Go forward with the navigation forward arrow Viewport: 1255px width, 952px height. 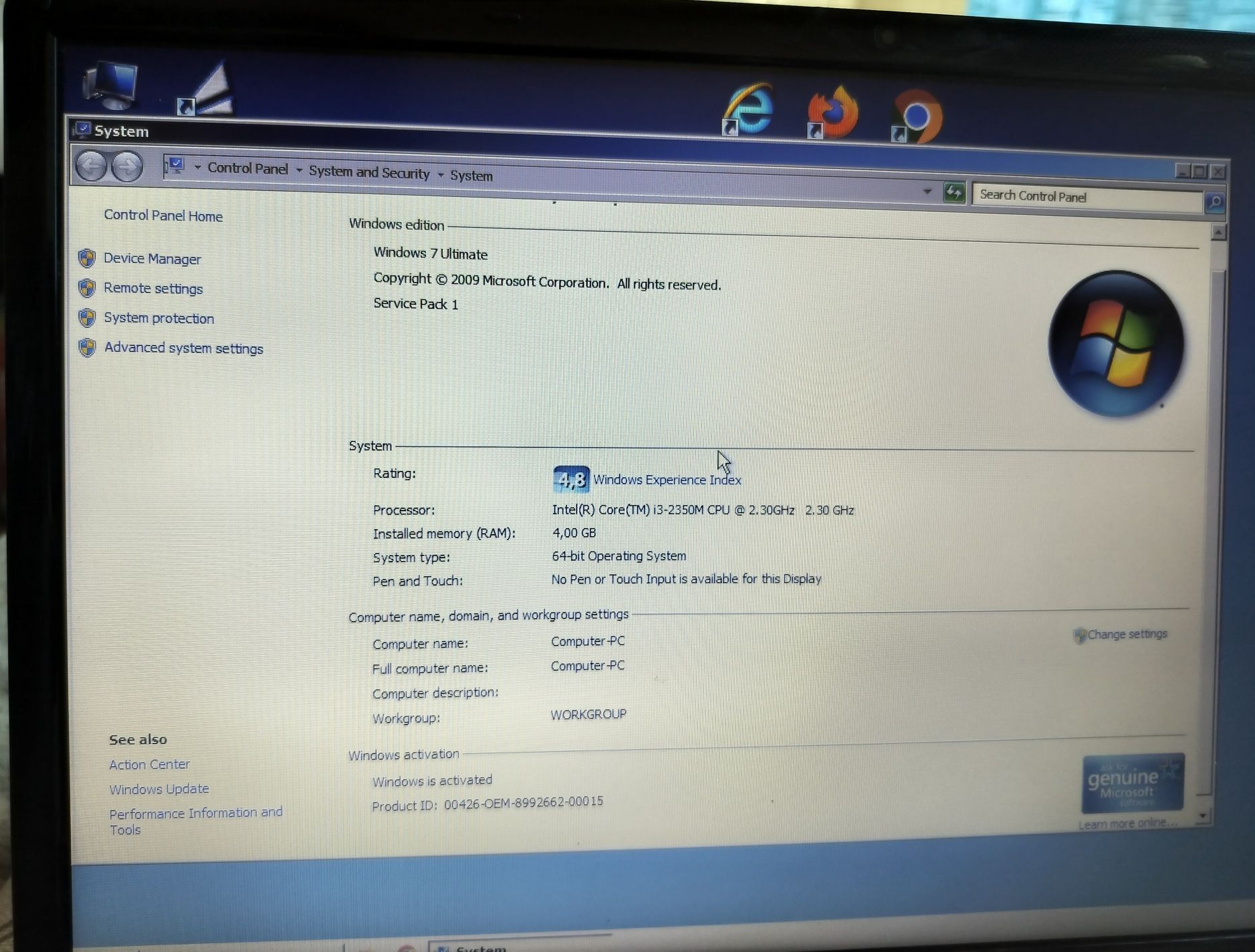[x=127, y=166]
